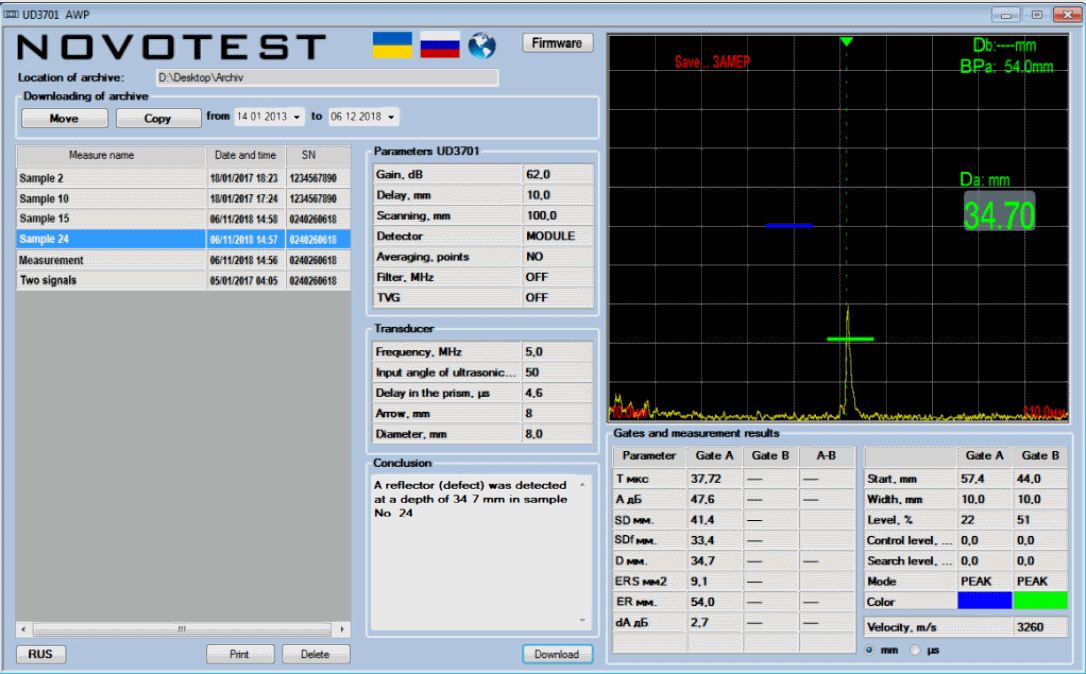Sort by the SN column header
Viewport: 1086px width, 674px height.
pos(318,155)
